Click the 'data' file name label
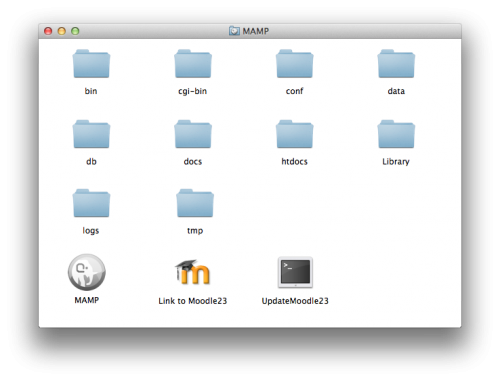The height and width of the screenshot is (381, 500). (396, 91)
